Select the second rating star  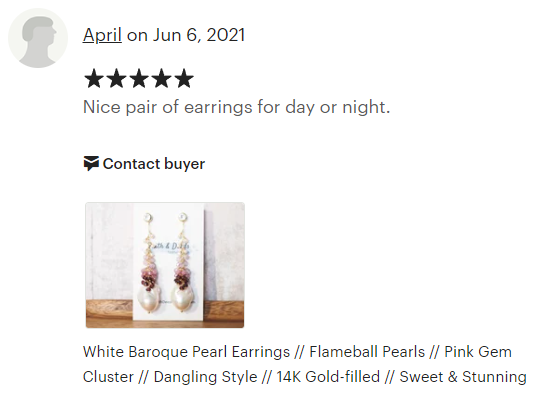116,79
